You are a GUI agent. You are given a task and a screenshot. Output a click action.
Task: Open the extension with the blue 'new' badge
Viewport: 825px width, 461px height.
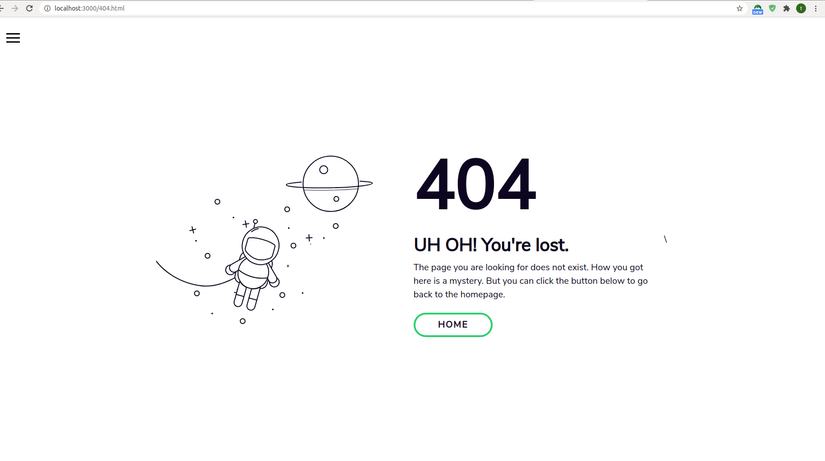757,9
